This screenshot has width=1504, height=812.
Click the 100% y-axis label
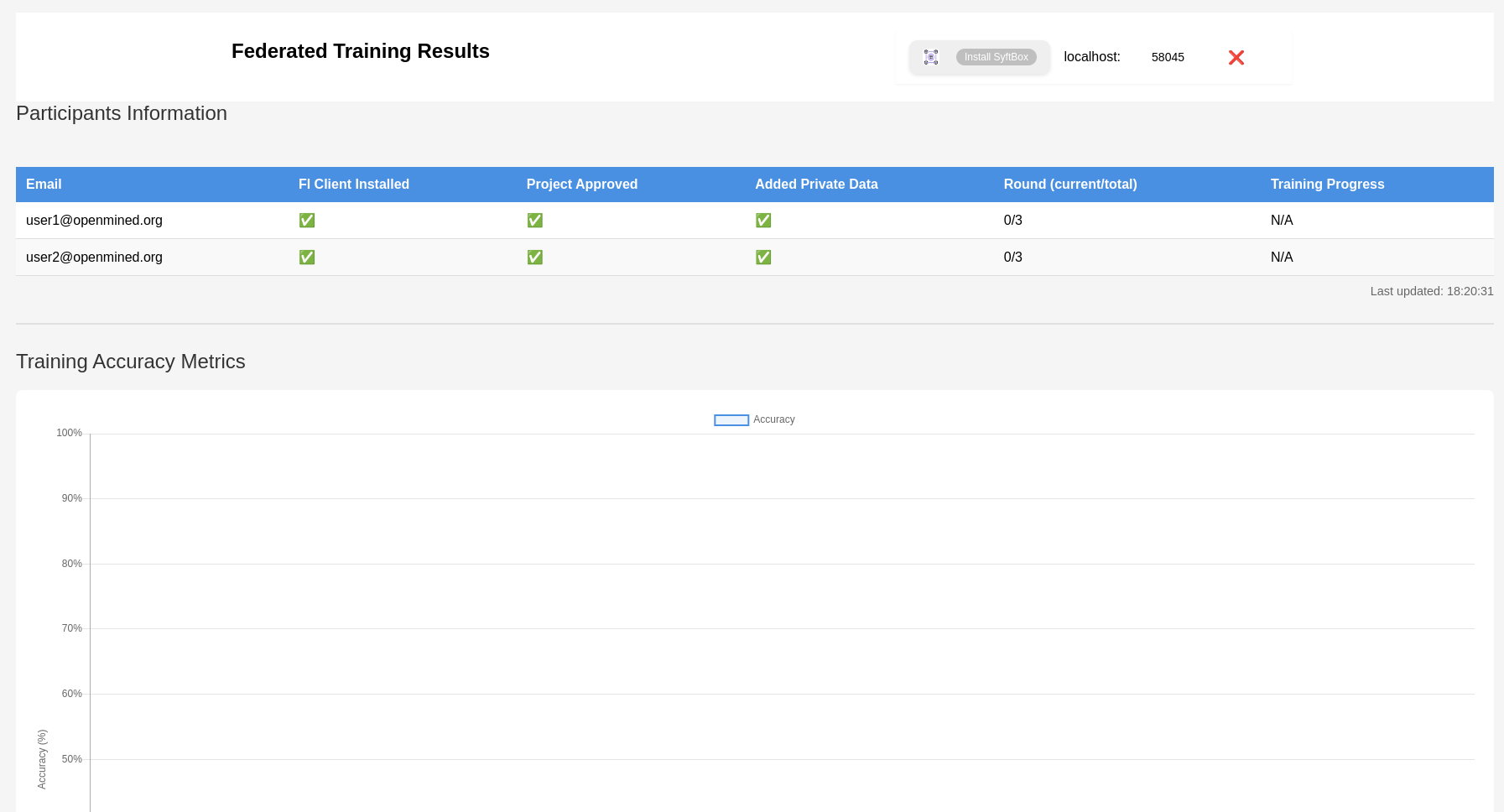pyautogui.click(x=69, y=433)
